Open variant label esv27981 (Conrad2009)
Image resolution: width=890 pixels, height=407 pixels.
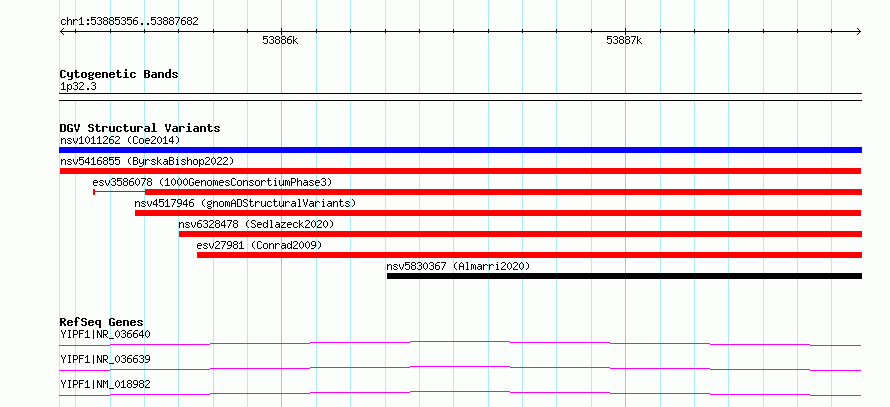pyautogui.click(x=259, y=245)
